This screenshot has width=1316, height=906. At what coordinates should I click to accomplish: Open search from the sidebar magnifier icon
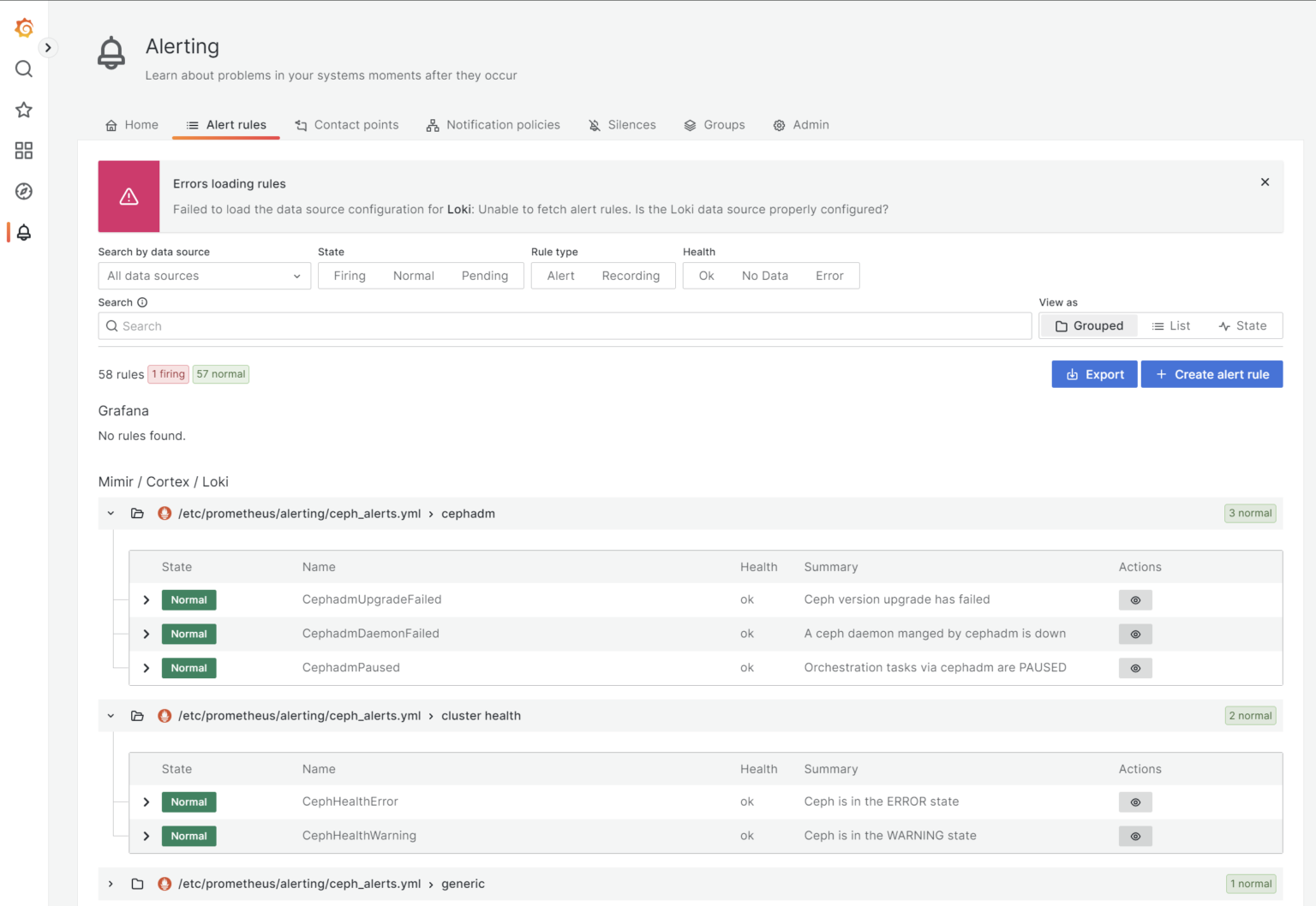24,69
